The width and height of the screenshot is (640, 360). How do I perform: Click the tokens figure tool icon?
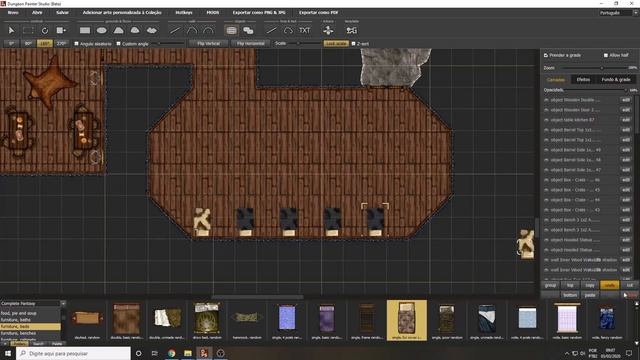[x=328, y=31]
